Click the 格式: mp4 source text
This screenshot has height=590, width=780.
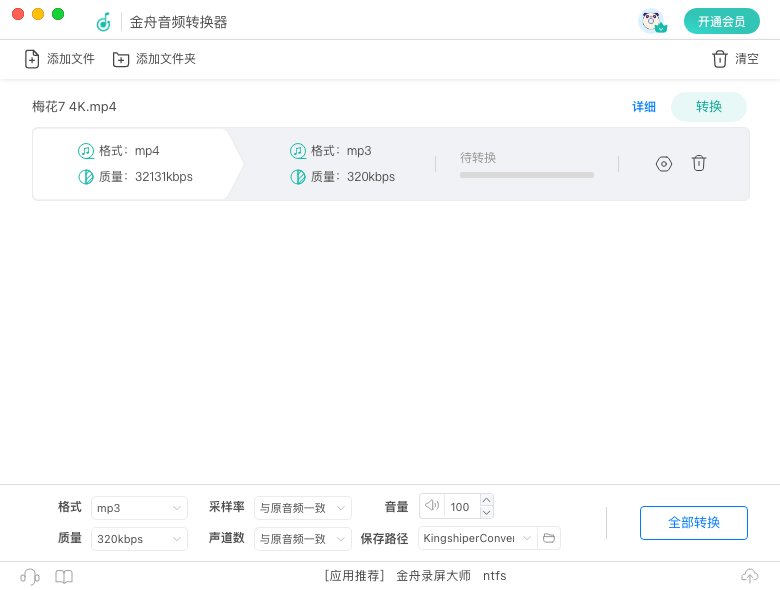tap(129, 151)
